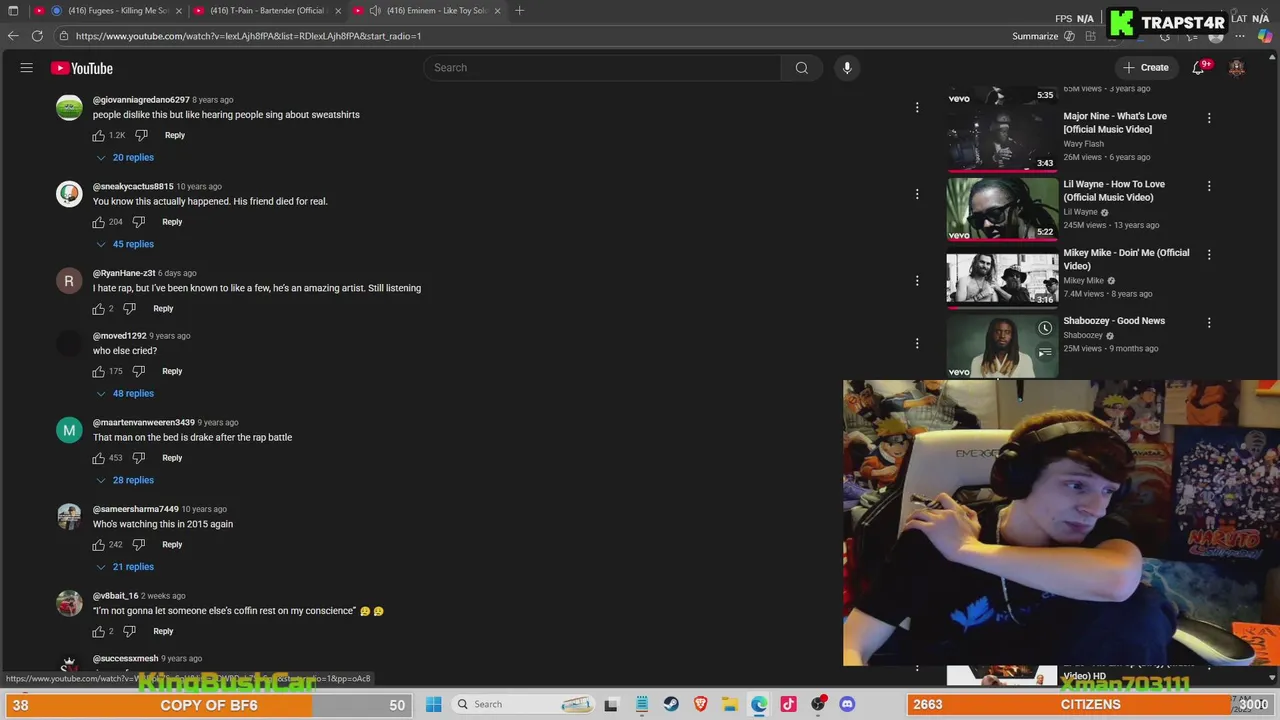Reply to RyanHane-z3t's comment
The image size is (1280, 720).
pos(163,308)
